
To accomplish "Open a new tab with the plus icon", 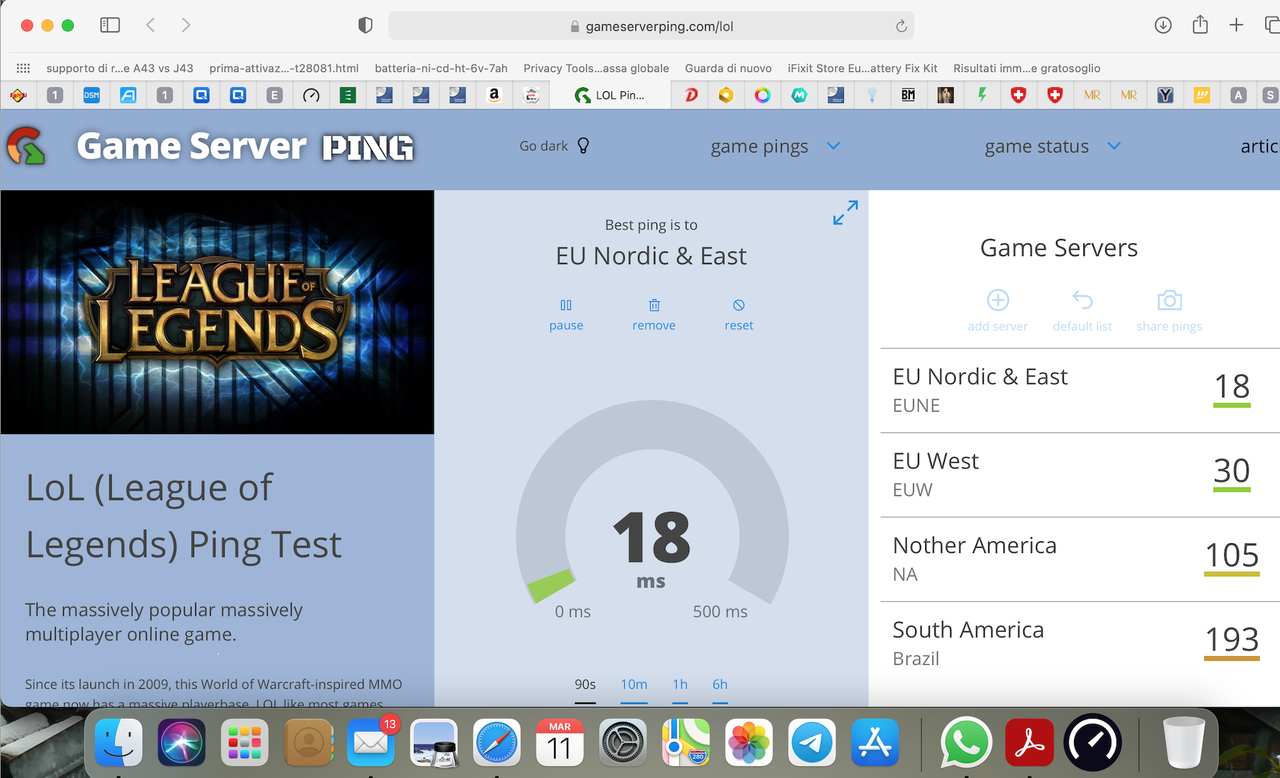I will (1236, 25).
